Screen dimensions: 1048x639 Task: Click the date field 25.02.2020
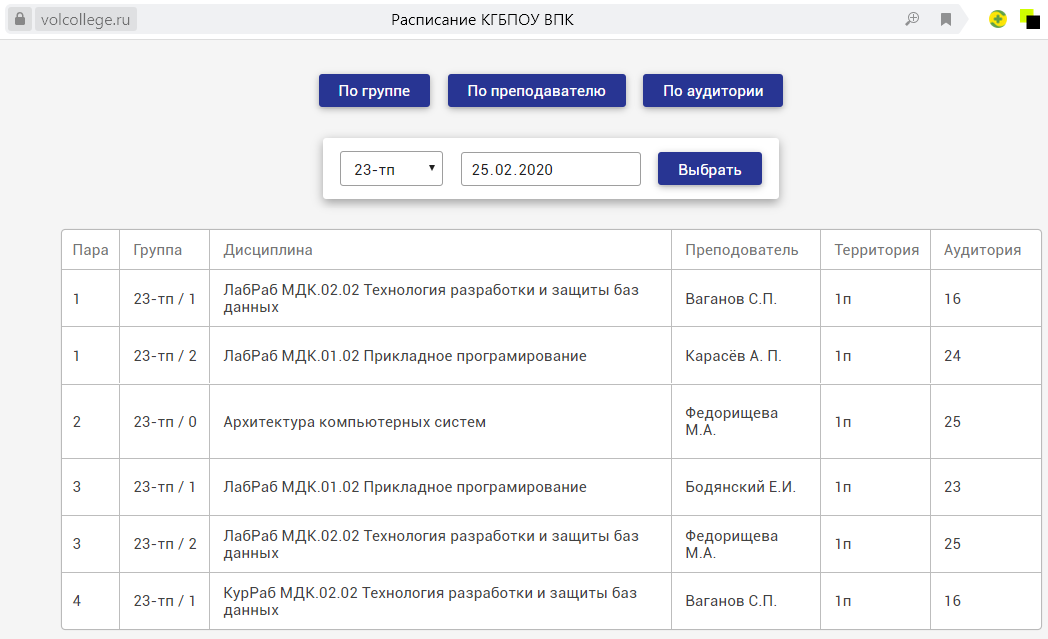pyautogui.click(x=551, y=169)
